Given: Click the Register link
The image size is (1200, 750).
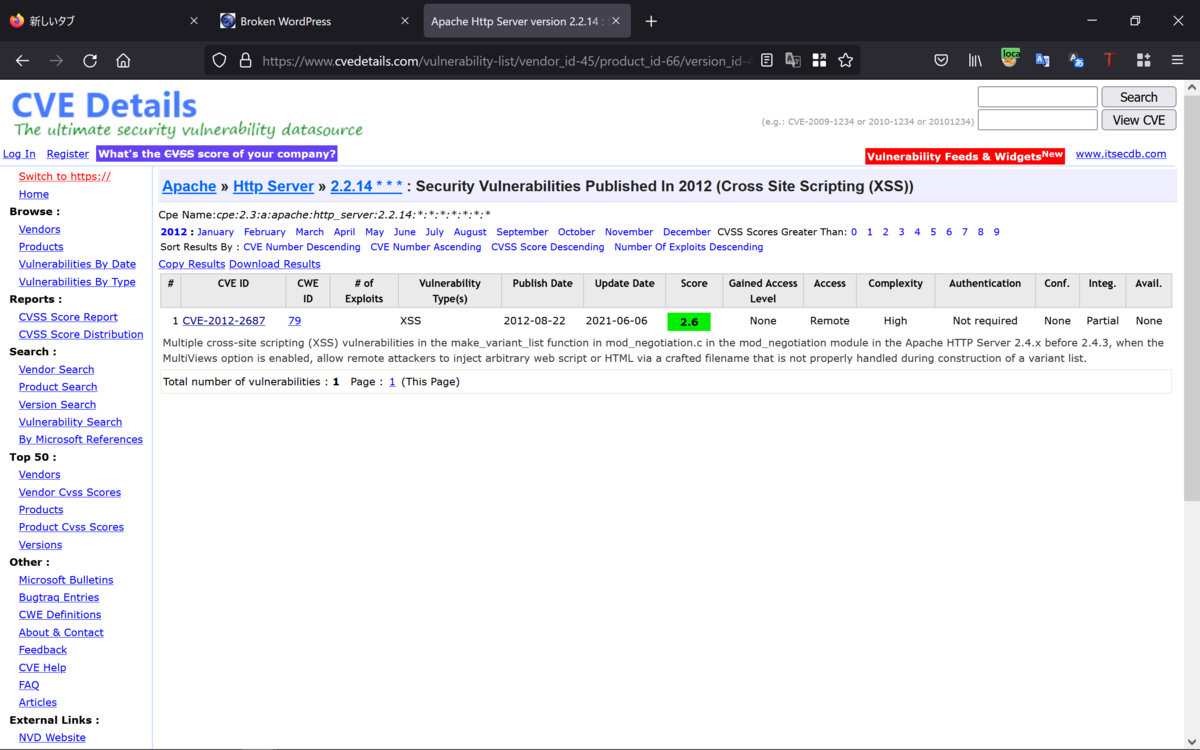Looking at the screenshot, I should 68,154.
